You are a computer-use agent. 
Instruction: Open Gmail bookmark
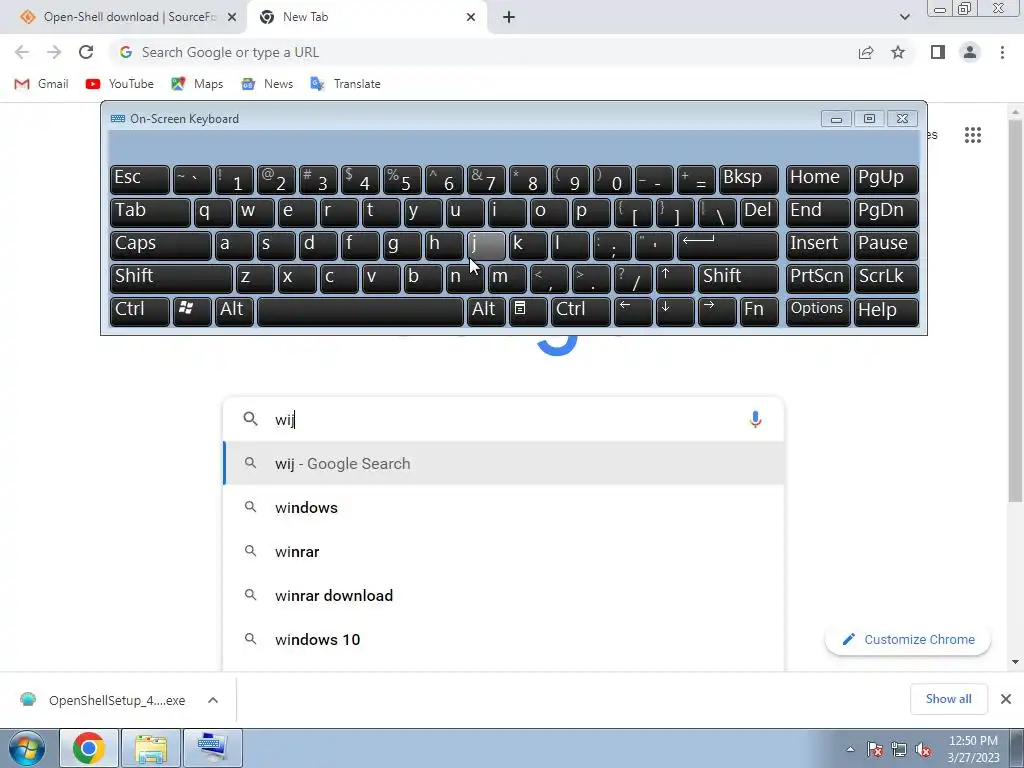click(41, 84)
